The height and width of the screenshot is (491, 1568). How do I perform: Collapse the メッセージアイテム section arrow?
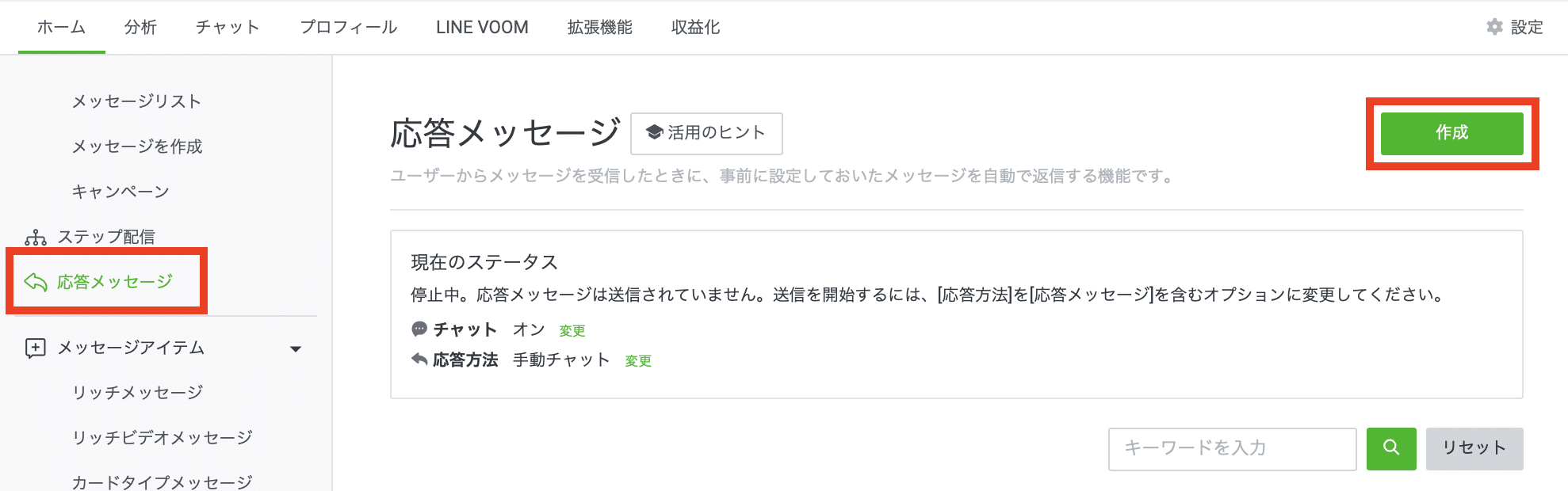296,348
